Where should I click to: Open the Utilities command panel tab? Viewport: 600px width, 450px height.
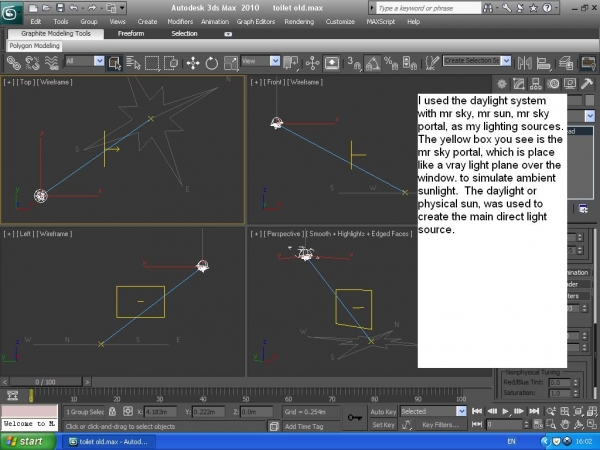click(x=587, y=84)
